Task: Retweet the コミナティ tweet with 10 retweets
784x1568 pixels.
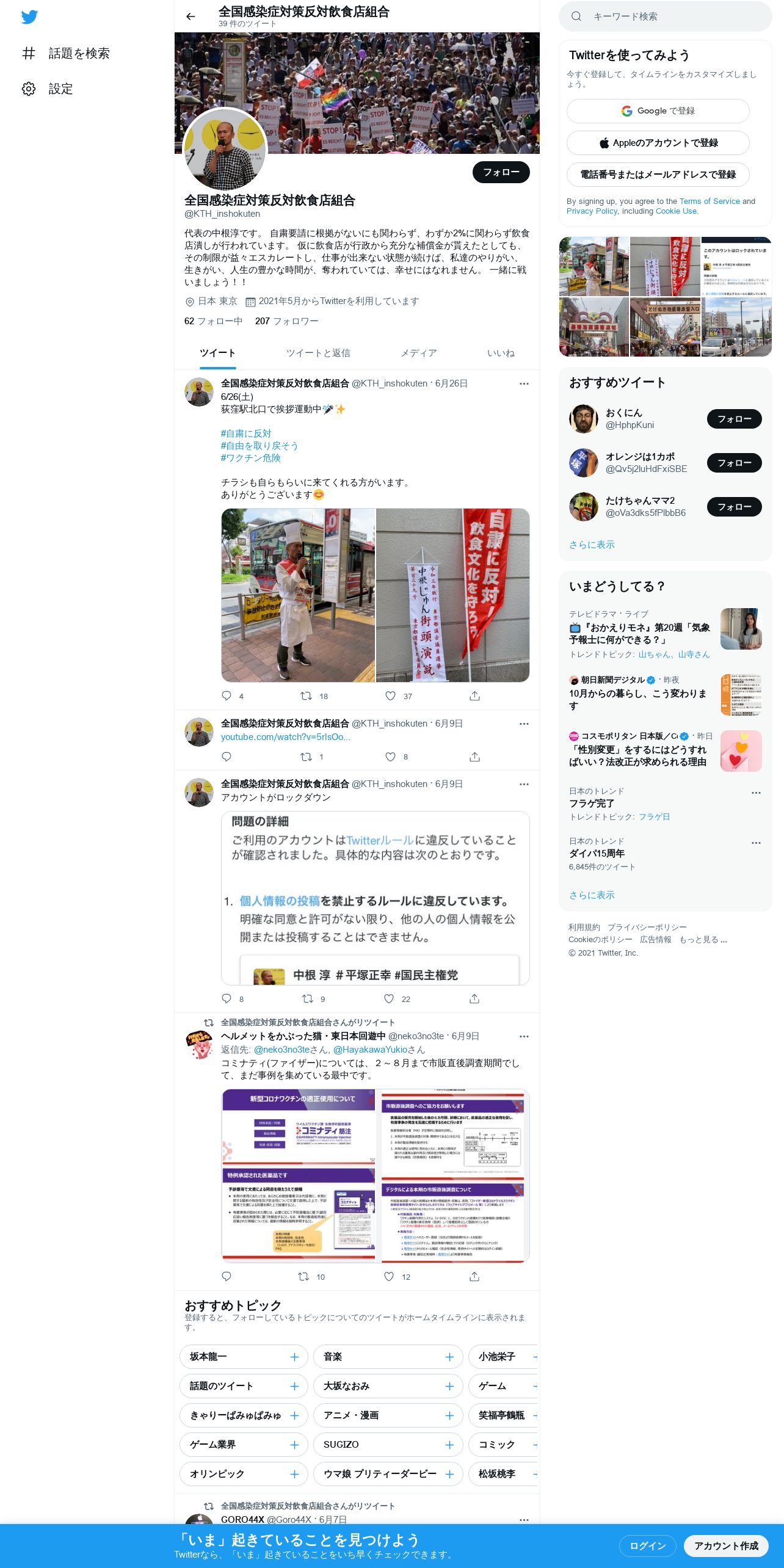Action: [303, 1276]
